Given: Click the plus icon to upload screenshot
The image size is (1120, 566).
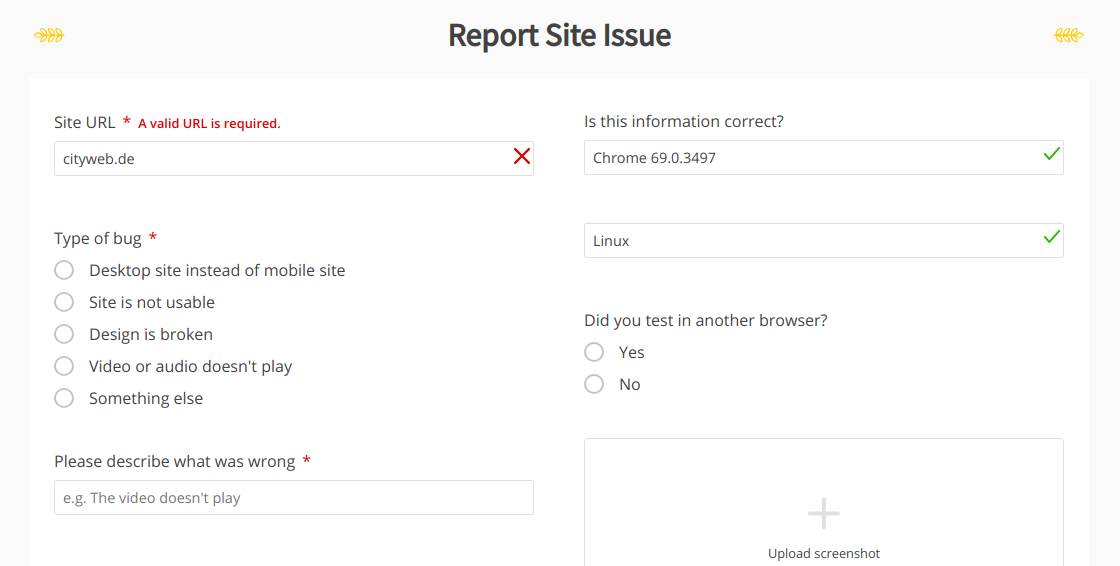Looking at the screenshot, I should point(824,514).
